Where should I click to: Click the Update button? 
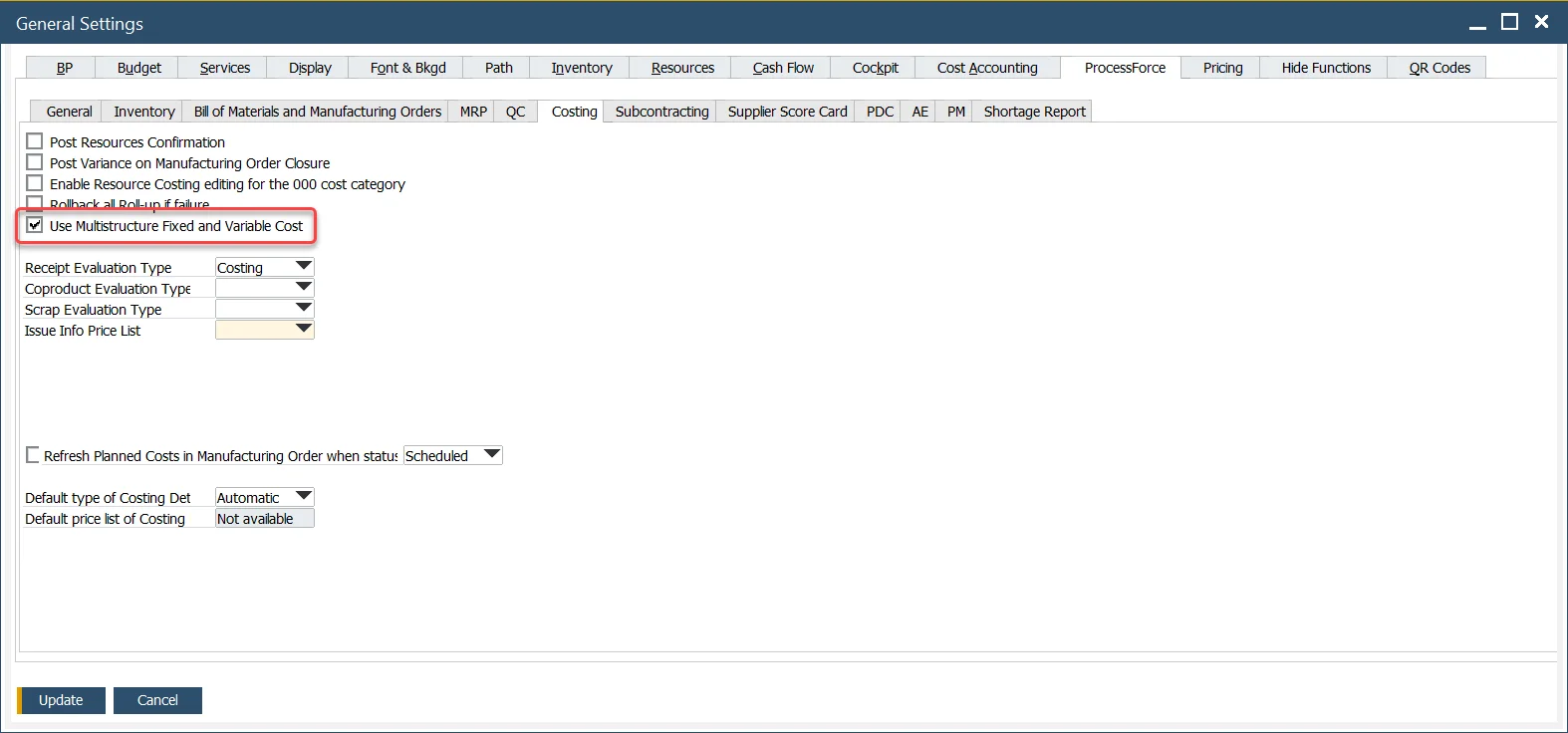pos(61,700)
